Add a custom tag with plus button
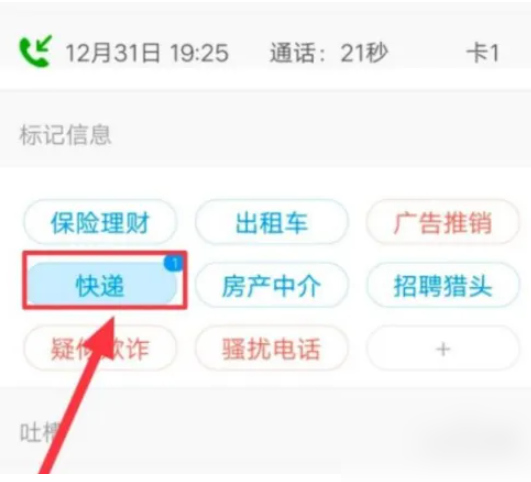 [443, 348]
